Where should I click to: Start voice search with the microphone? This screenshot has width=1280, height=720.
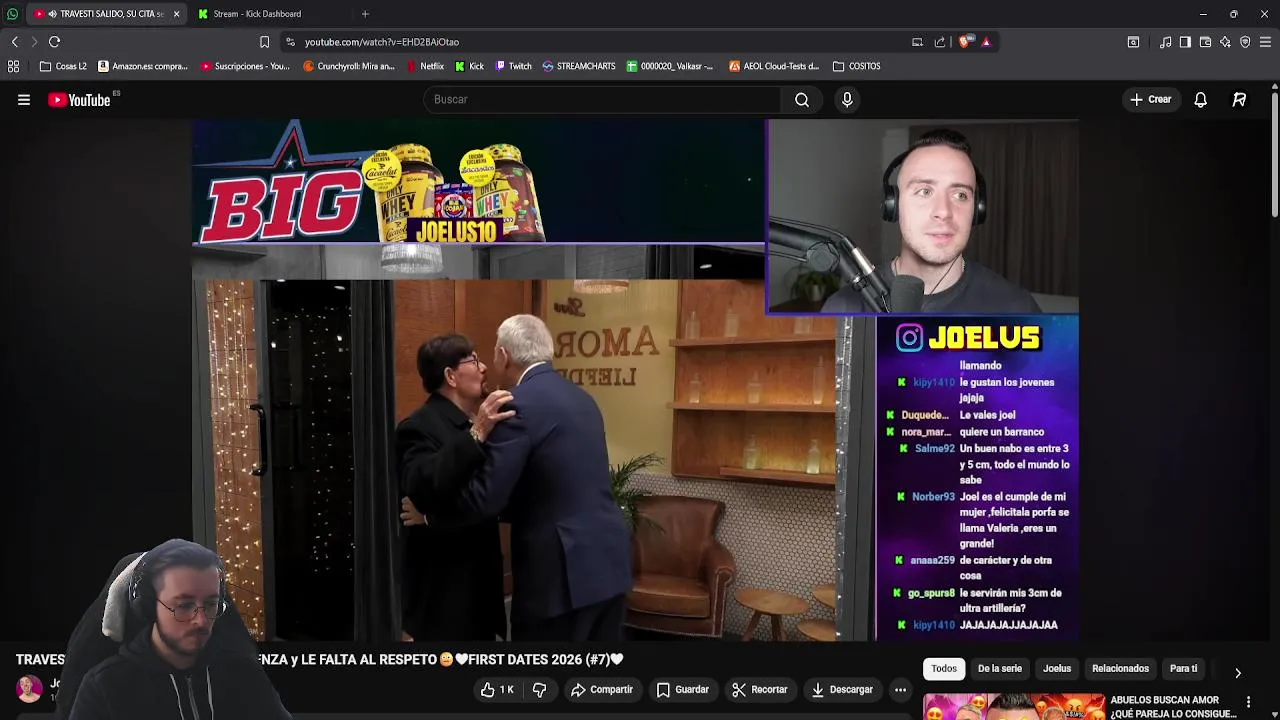pos(847,99)
